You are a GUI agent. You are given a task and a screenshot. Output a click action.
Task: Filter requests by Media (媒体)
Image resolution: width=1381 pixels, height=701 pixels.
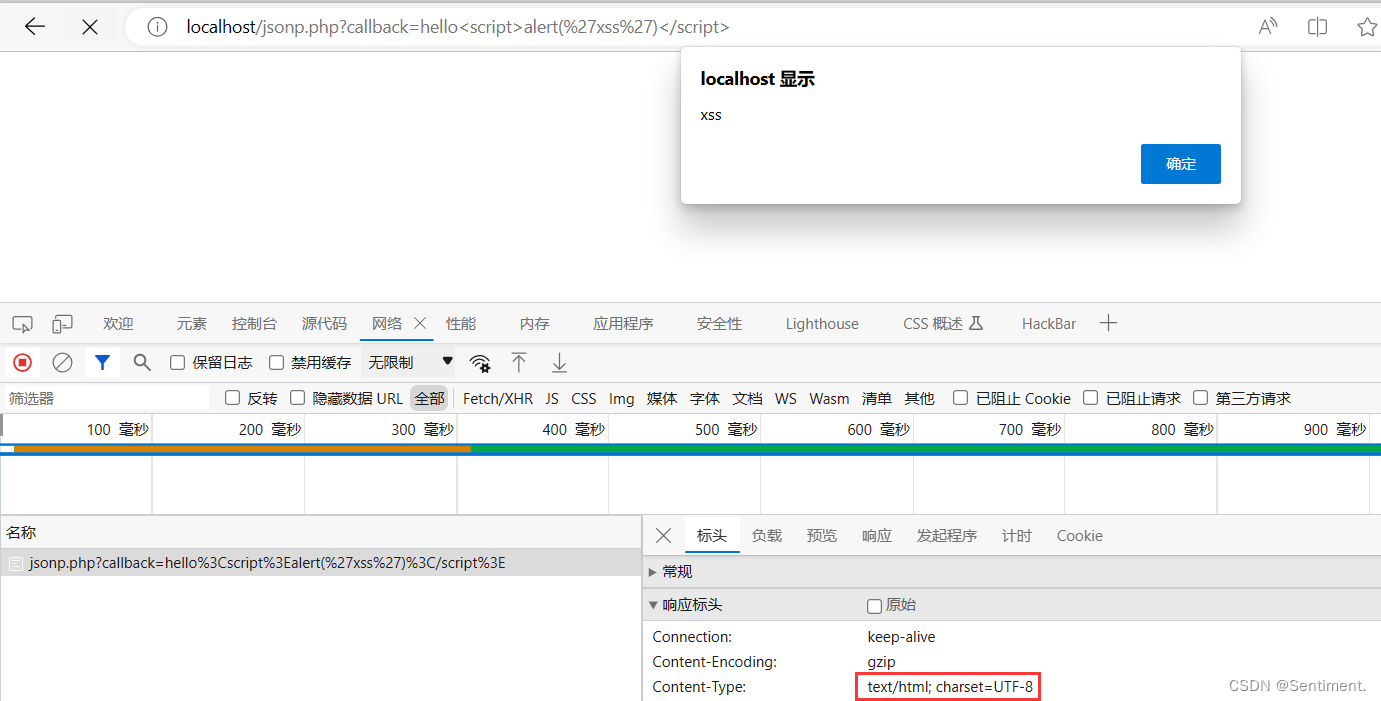coord(662,398)
